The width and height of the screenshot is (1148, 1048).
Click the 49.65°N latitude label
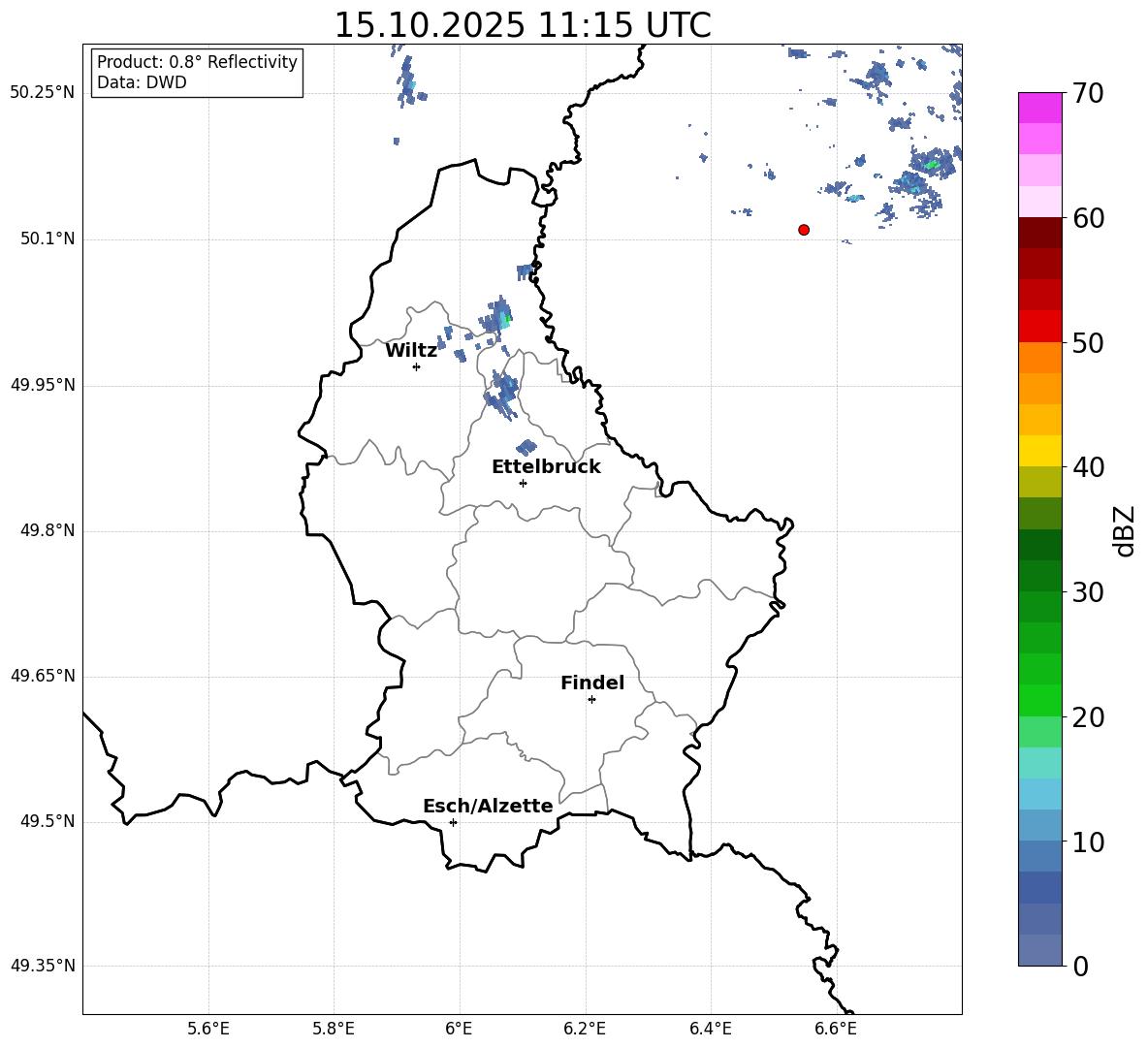point(43,676)
